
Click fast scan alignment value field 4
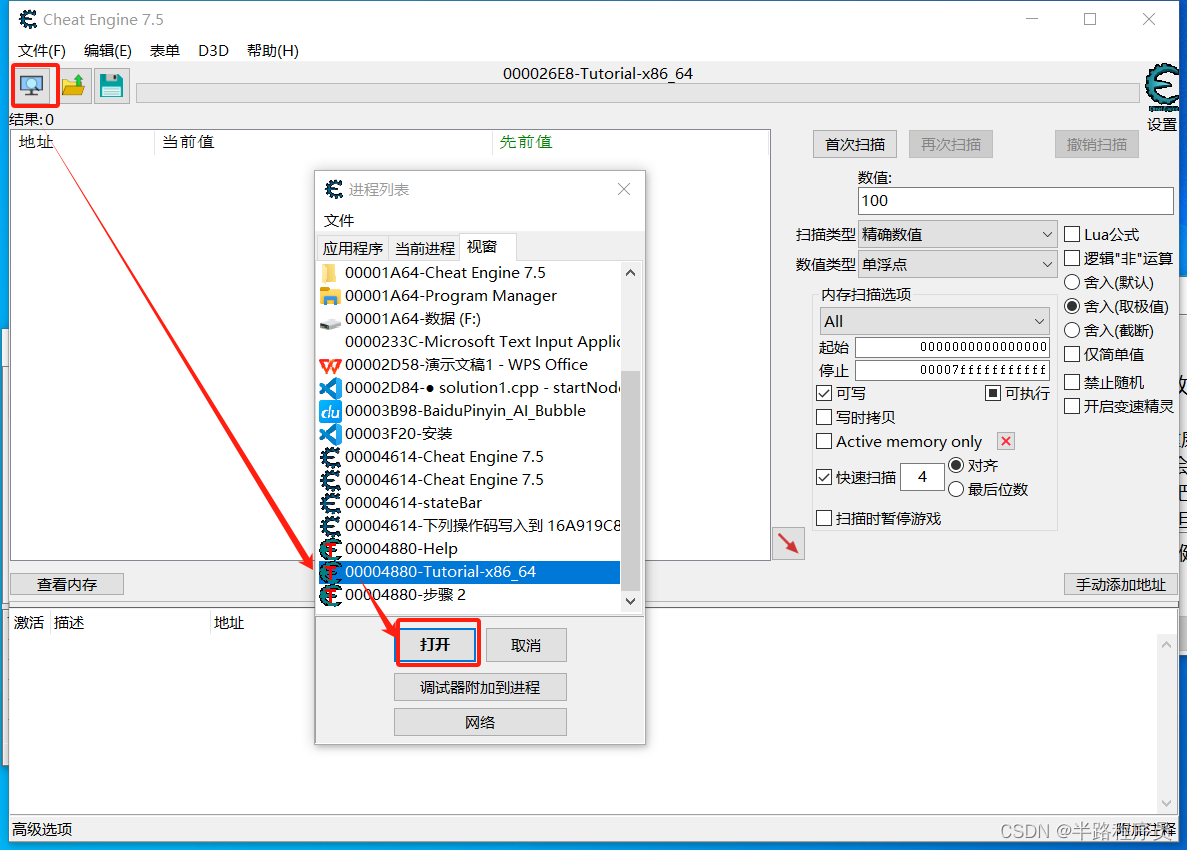922,477
